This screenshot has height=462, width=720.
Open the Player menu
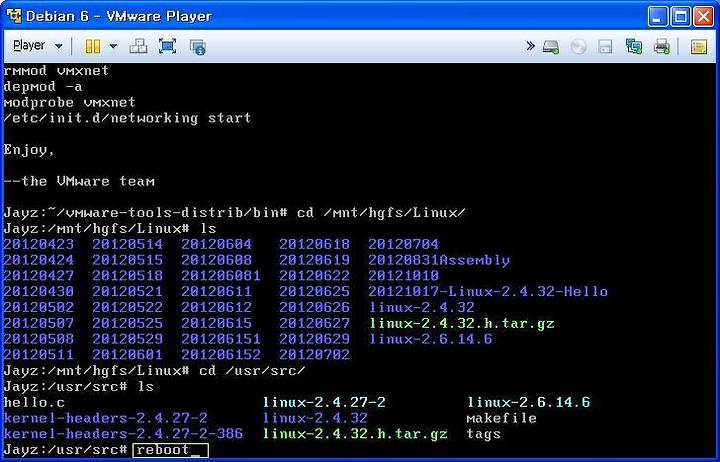(x=37, y=45)
